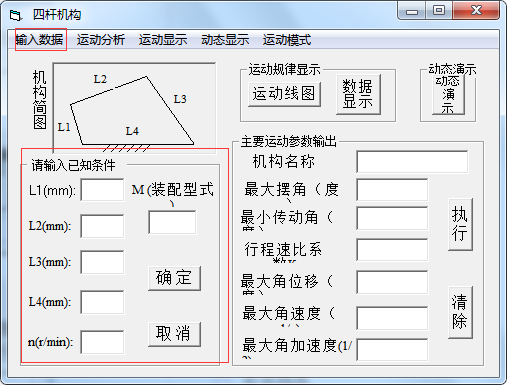Click the L2 label in diagram
The width and height of the screenshot is (507, 385).
pyautogui.click(x=100, y=79)
